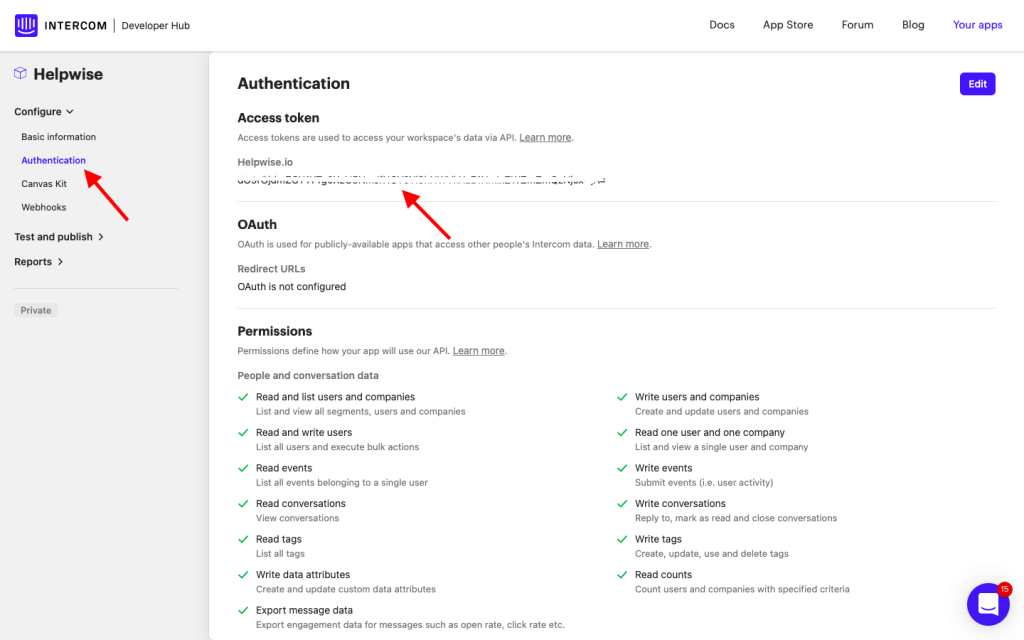The width and height of the screenshot is (1024, 640).
Task: Select Canvas Kit in the sidebar
Action: coord(44,184)
